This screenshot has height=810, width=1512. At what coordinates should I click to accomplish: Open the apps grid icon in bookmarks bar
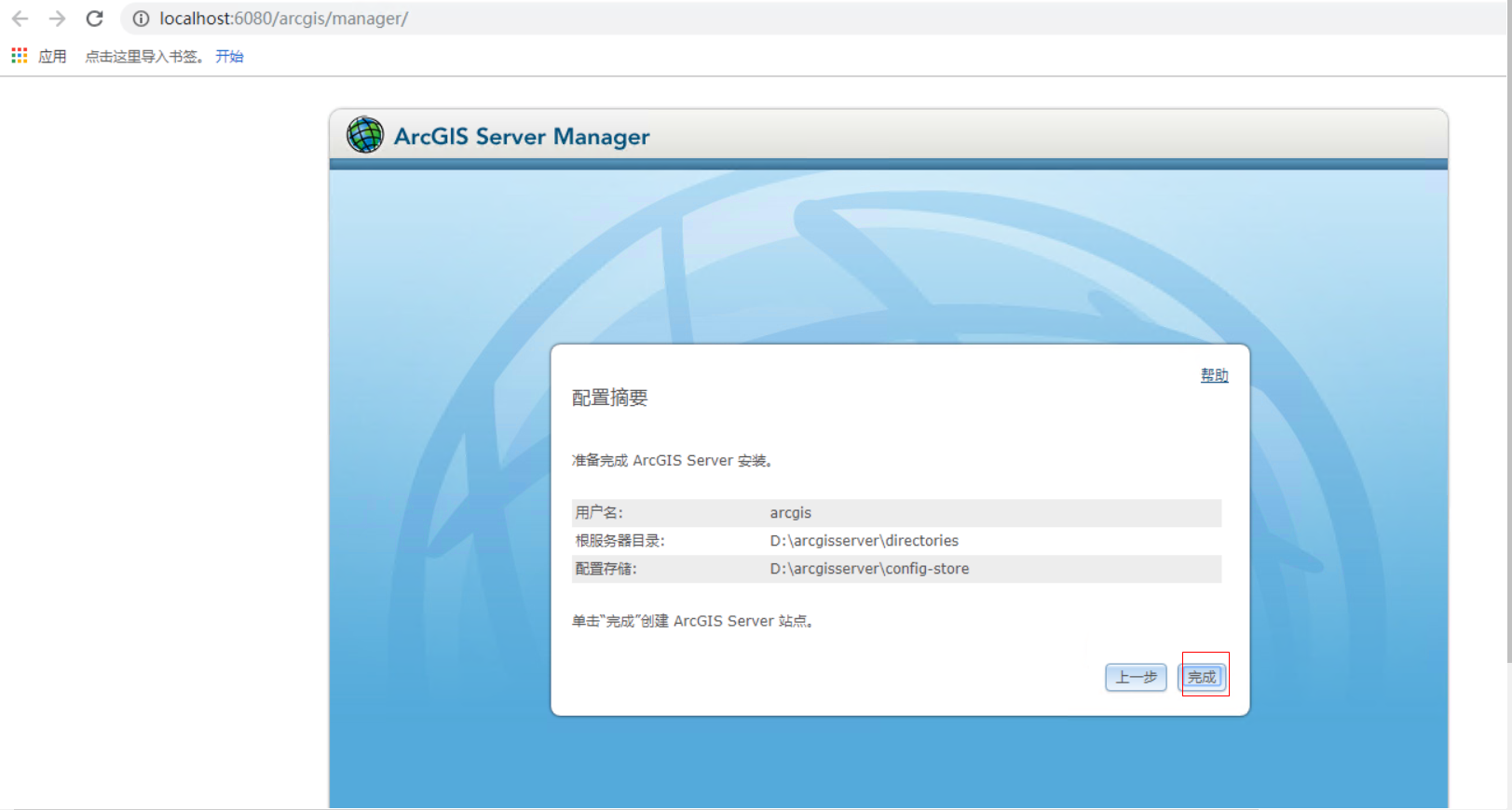[20, 56]
